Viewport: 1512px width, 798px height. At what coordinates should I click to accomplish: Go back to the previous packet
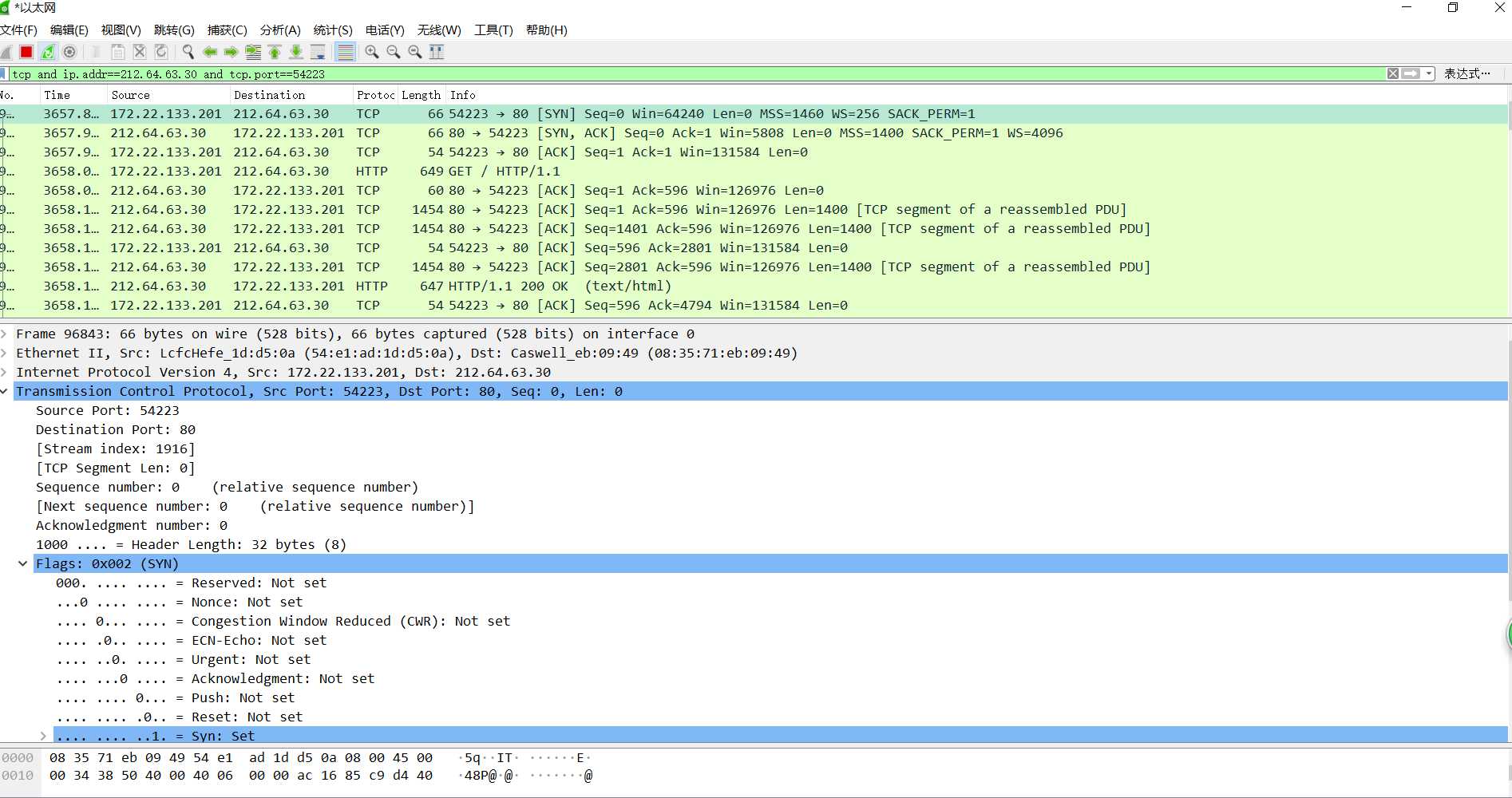[210, 52]
